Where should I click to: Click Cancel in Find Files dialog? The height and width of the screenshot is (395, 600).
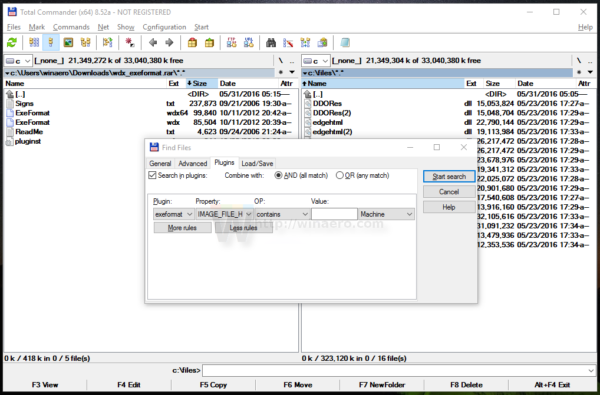449,192
